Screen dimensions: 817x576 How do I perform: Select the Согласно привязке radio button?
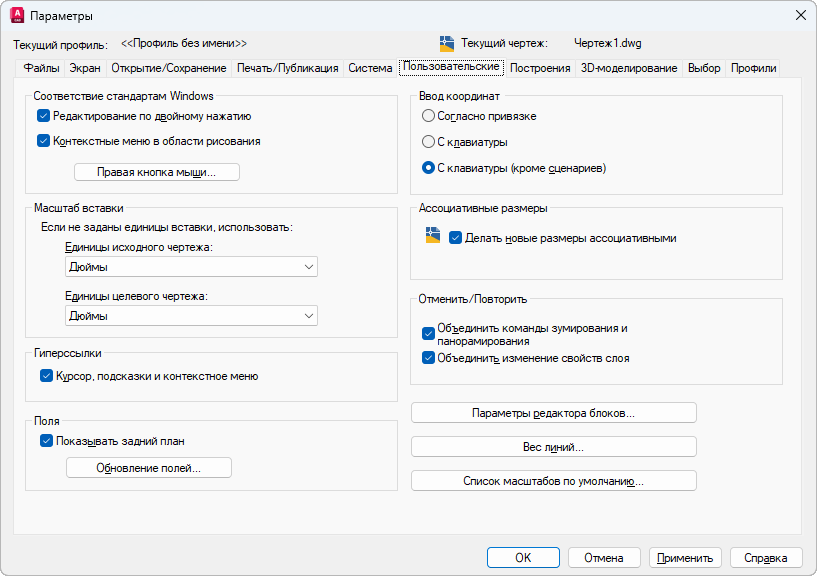429,116
